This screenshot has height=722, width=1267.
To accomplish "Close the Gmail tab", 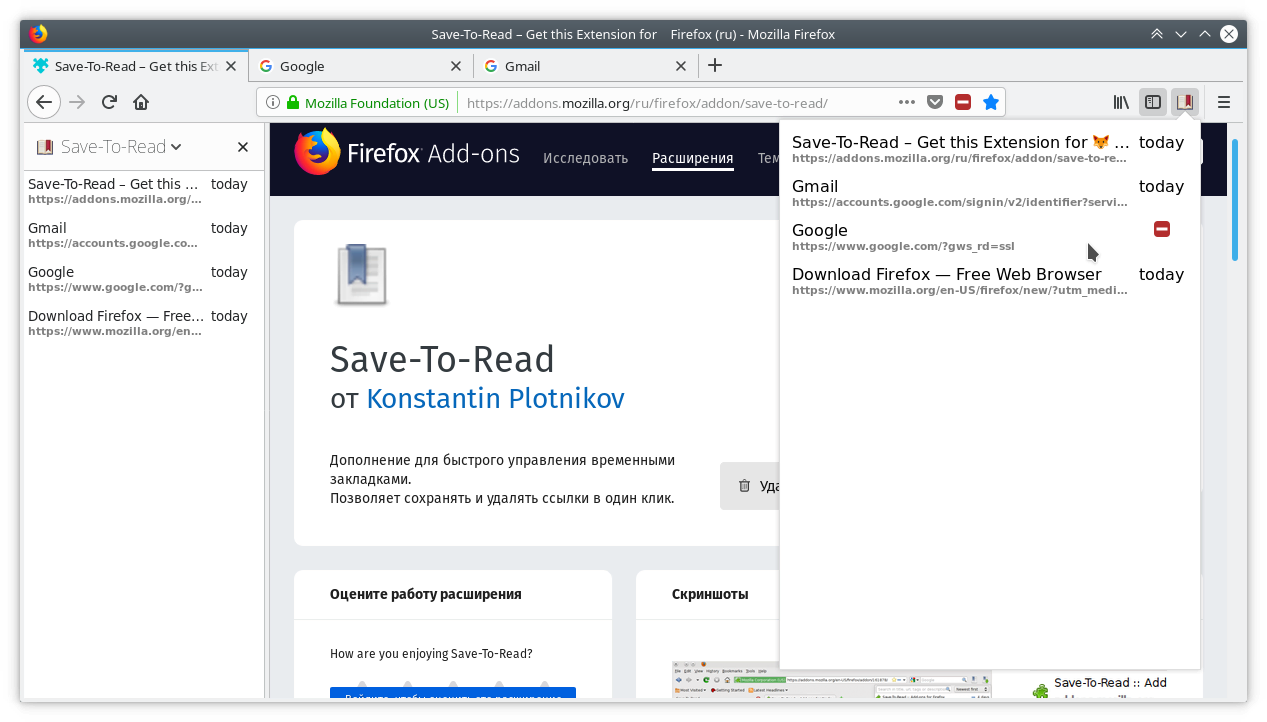I will (x=681, y=66).
